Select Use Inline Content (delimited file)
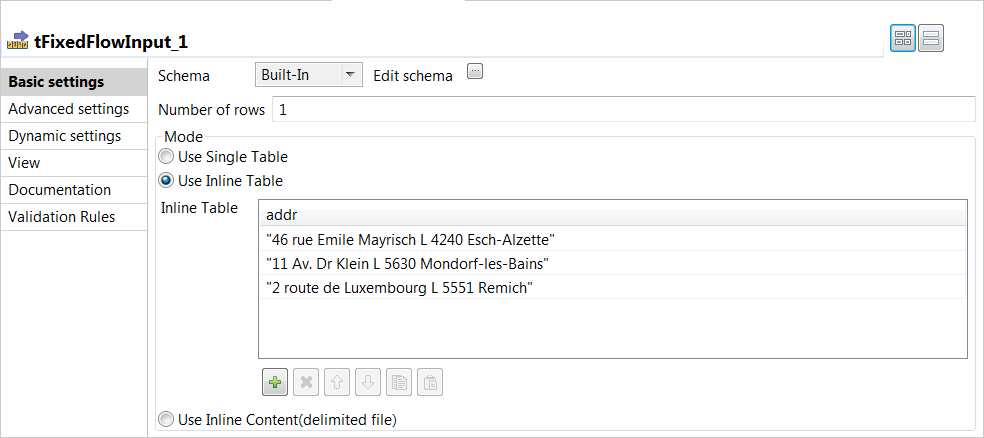Image resolution: width=984 pixels, height=438 pixels. click(166, 419)
